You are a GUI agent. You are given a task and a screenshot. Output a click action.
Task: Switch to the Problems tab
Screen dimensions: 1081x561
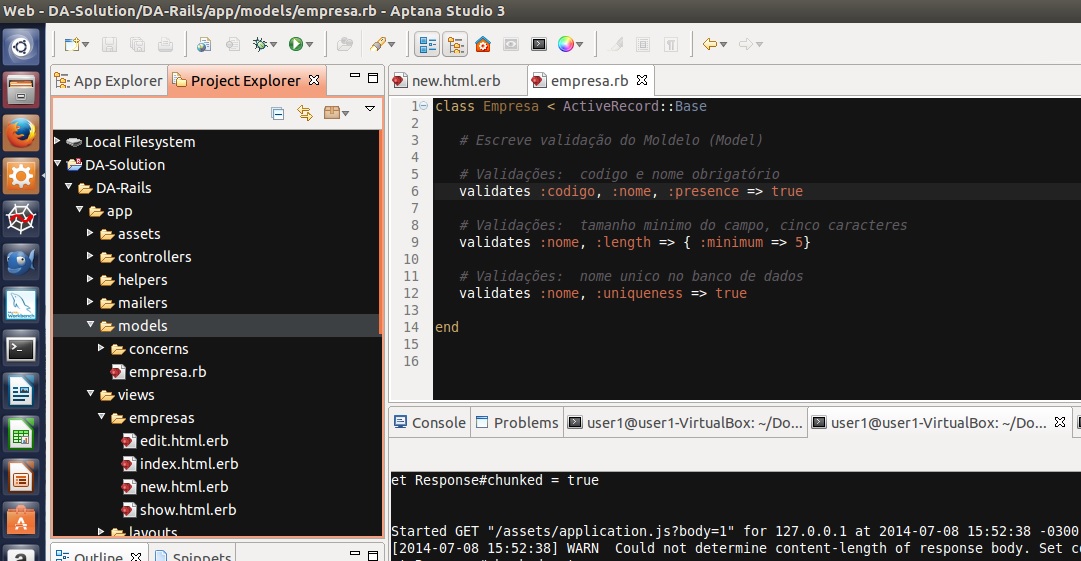point(525,422)
